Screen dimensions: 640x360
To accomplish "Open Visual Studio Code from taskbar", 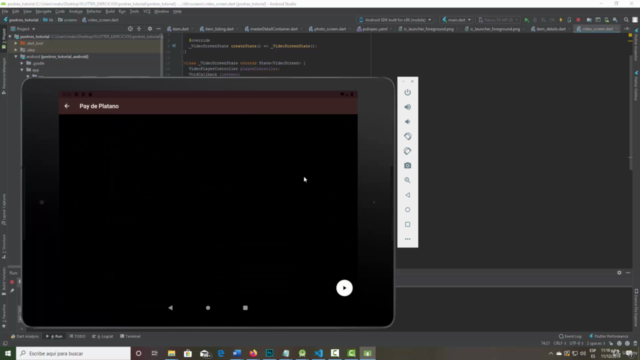I will point(318,353).
